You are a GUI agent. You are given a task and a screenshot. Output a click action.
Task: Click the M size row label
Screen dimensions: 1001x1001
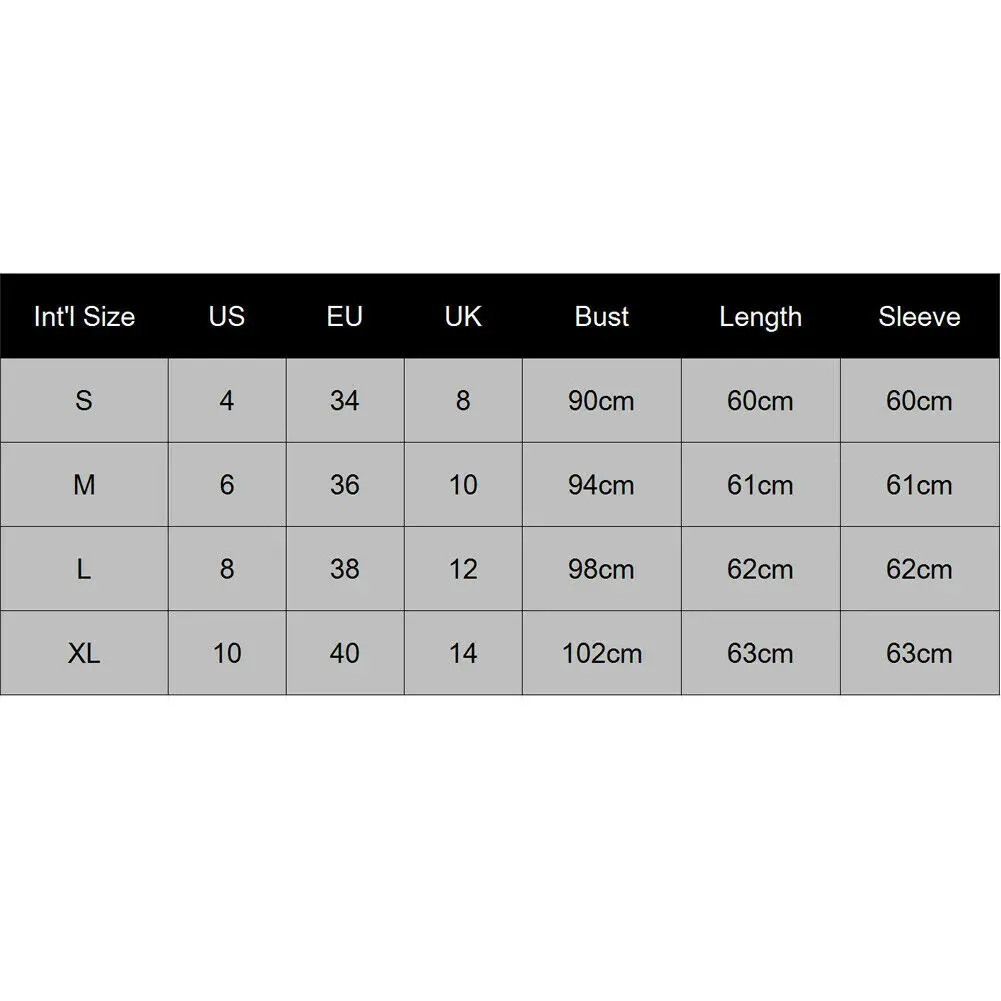pyautogui.click(x=84, y=485)
